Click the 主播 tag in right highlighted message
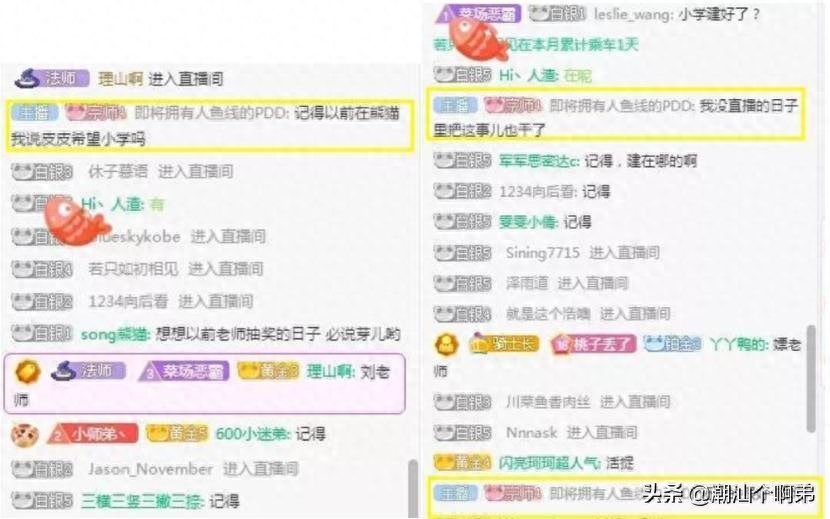 [x=454, y=105]
